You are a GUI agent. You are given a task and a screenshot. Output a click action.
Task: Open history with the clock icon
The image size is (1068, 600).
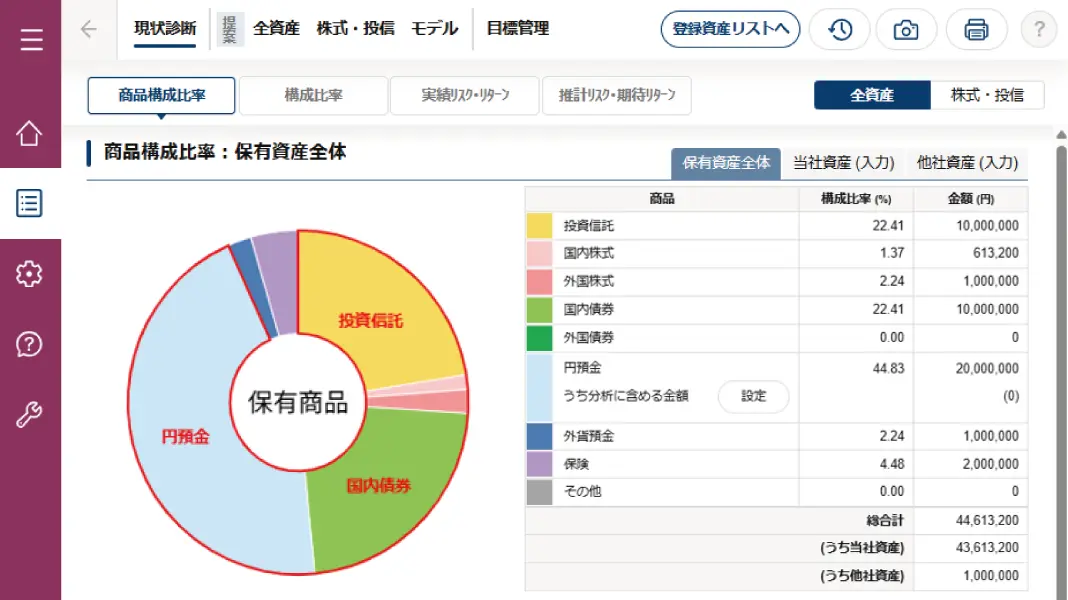click(x=839, y=29)
